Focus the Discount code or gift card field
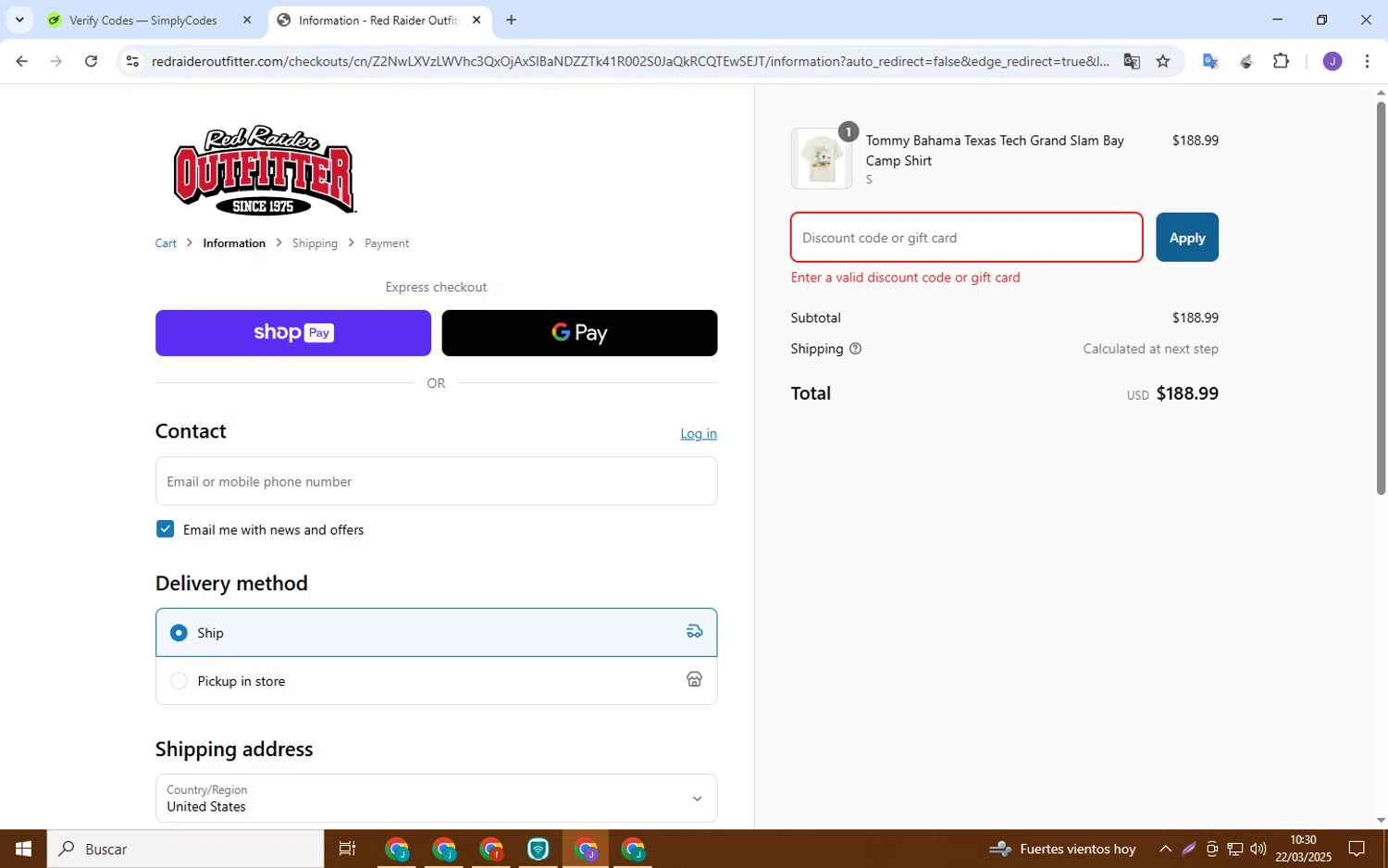The image size is (1388, 868). tap(966, 238)
